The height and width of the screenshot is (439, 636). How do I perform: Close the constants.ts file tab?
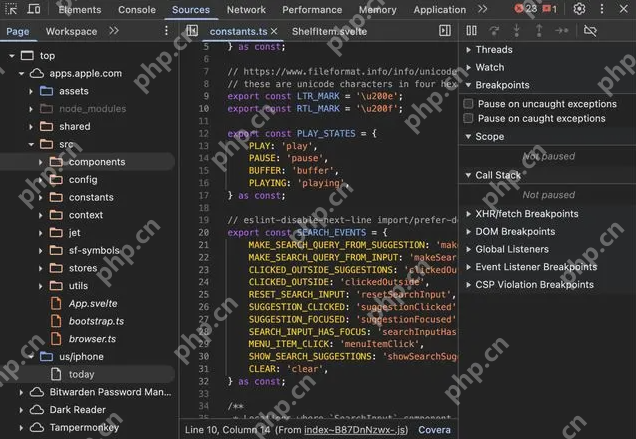[274, 31]
